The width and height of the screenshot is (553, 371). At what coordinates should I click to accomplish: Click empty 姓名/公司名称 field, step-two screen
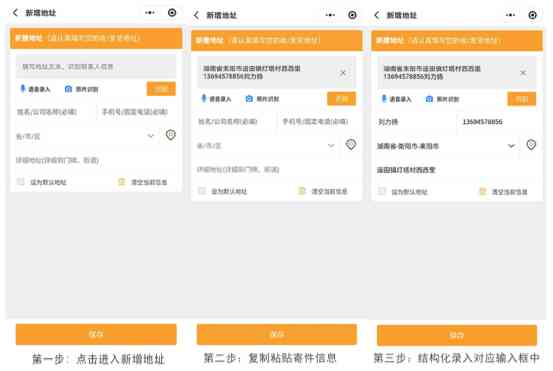[x=236, y=121]
